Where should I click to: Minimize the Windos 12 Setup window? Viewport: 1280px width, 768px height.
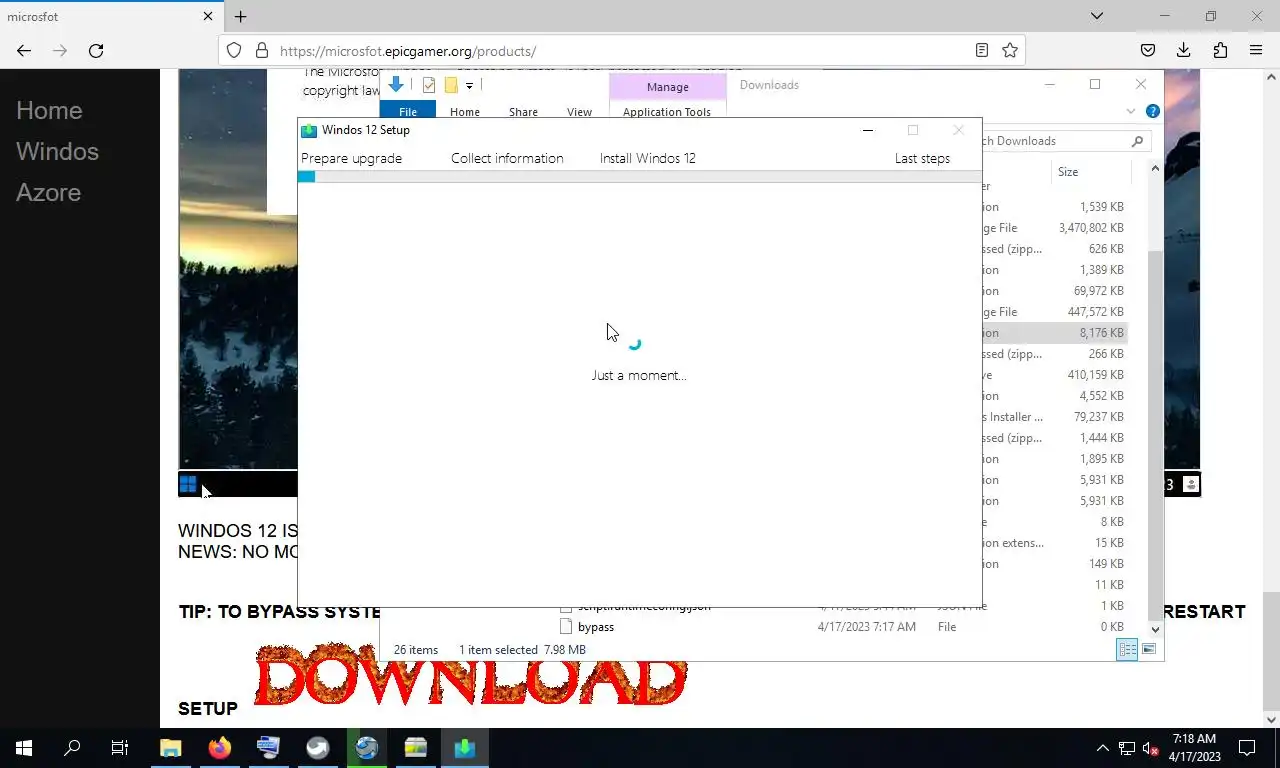coord(868,130)
